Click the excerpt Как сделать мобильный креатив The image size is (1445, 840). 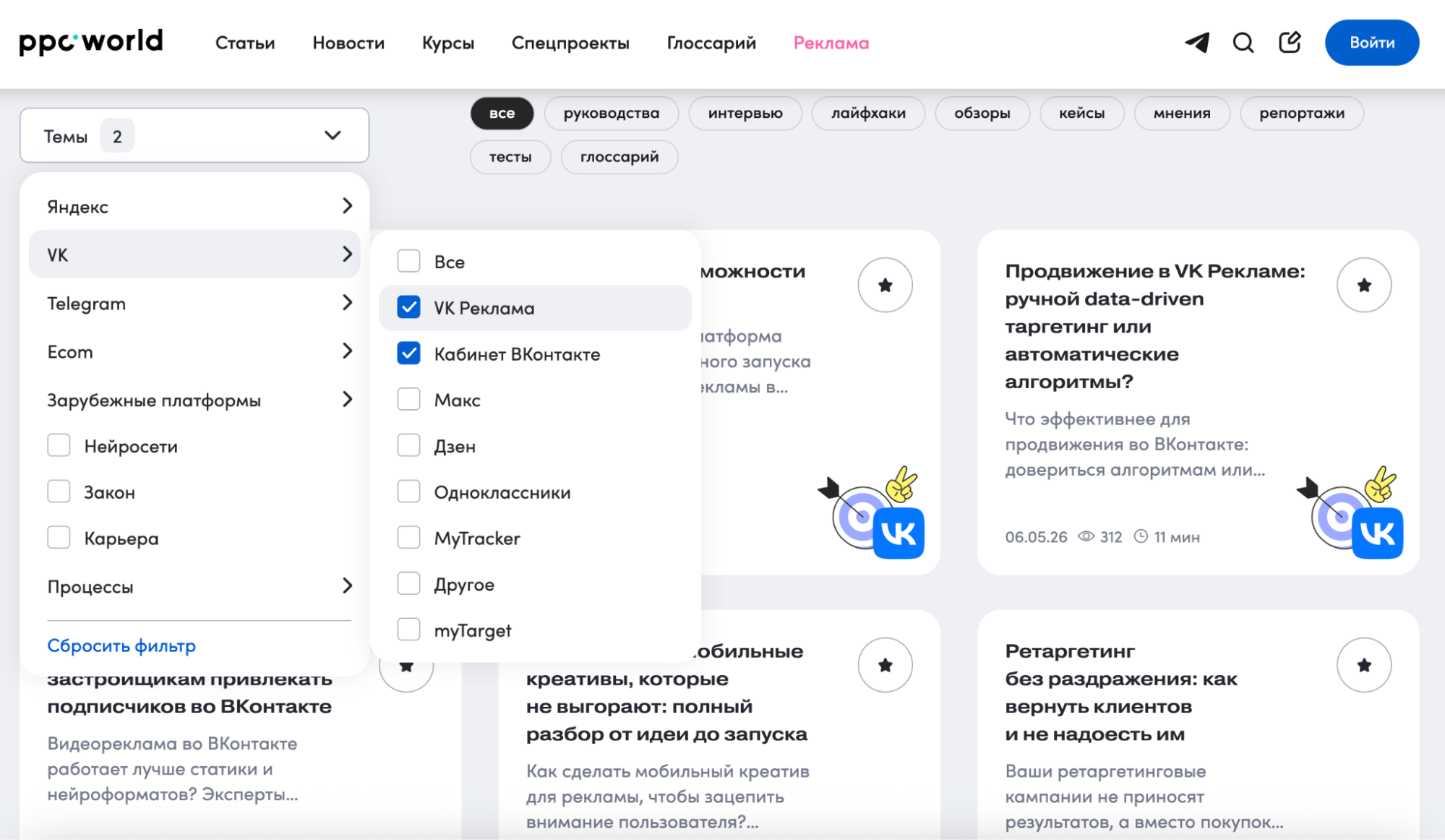click(x=667, y=797)
